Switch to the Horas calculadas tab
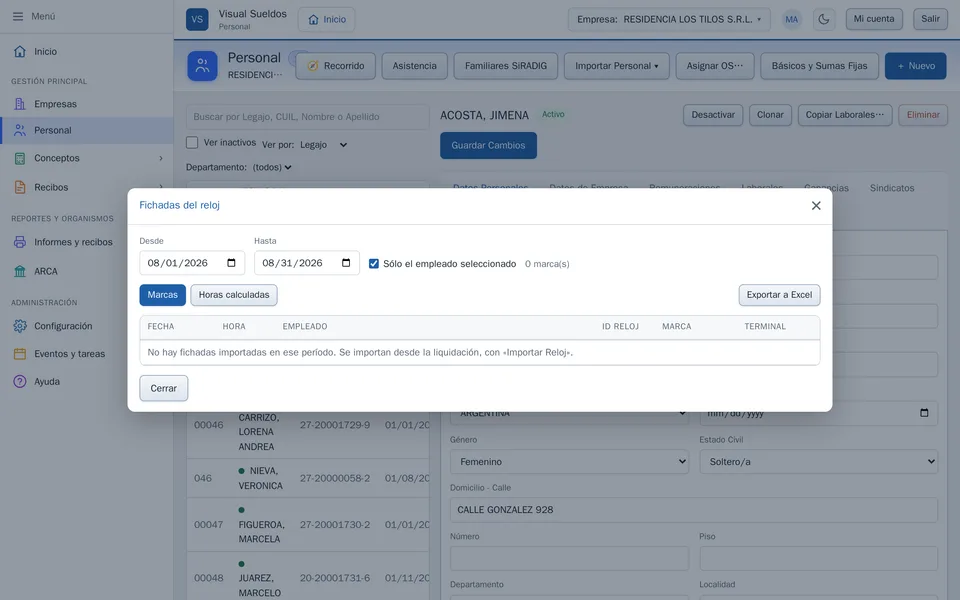Image resolution: width=960 pixels, height=600 pixels. pyautogui.click(x=234, y=295)
